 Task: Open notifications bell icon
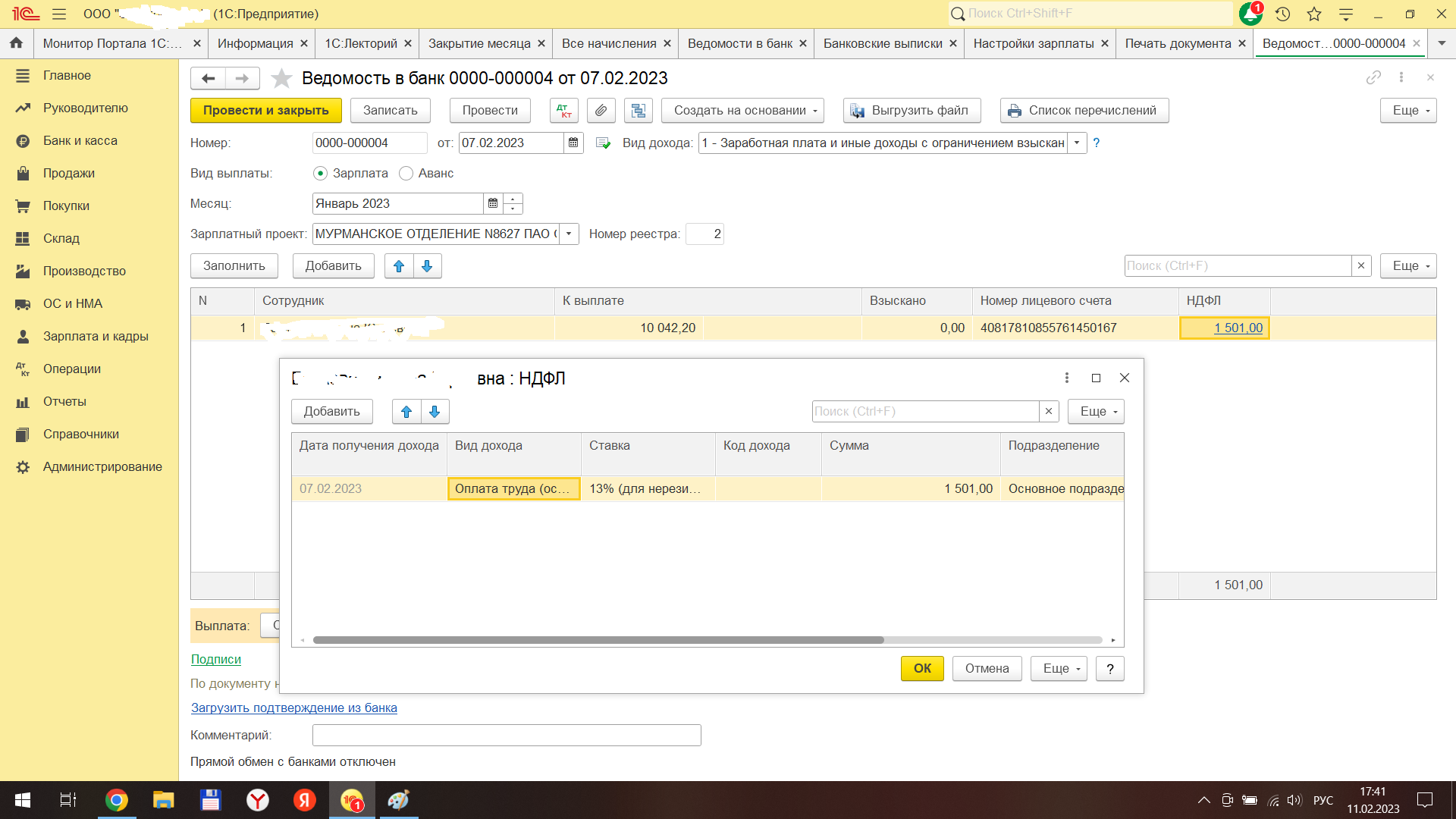[x=1250, y=14]
